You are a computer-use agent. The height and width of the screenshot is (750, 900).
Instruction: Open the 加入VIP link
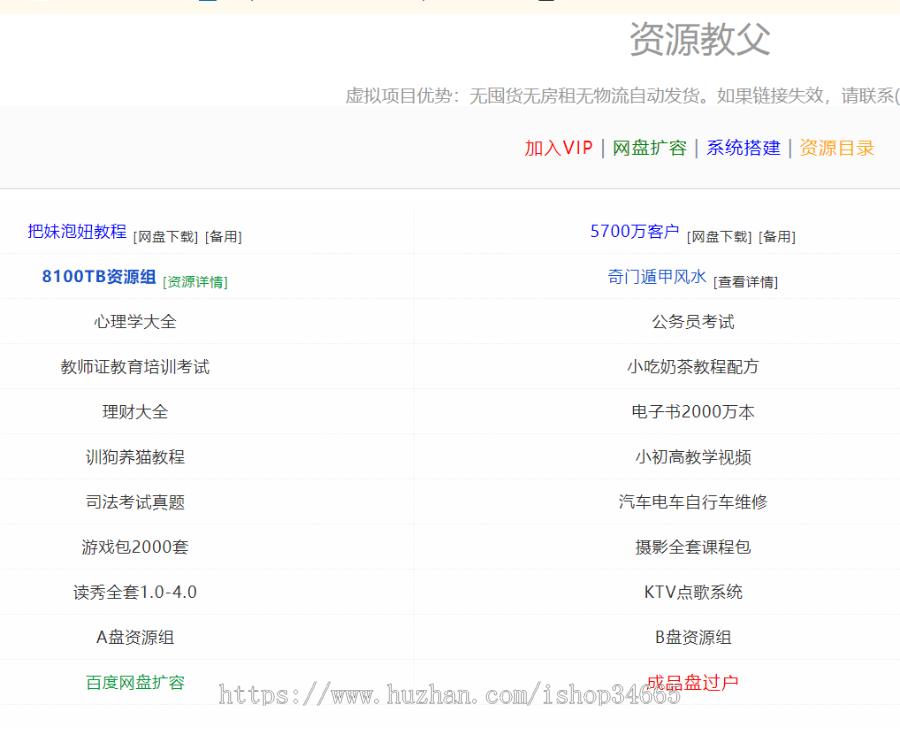(x=558, y=148)
